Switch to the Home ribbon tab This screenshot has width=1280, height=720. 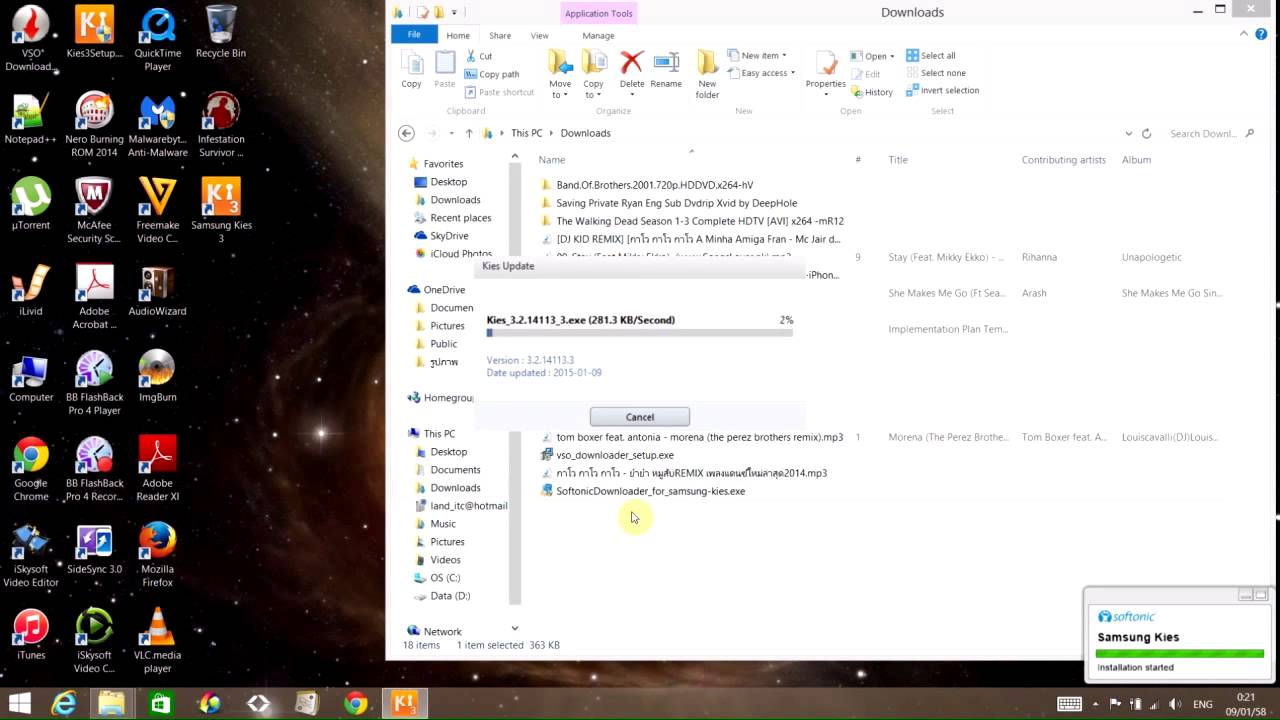pos(458,35)
